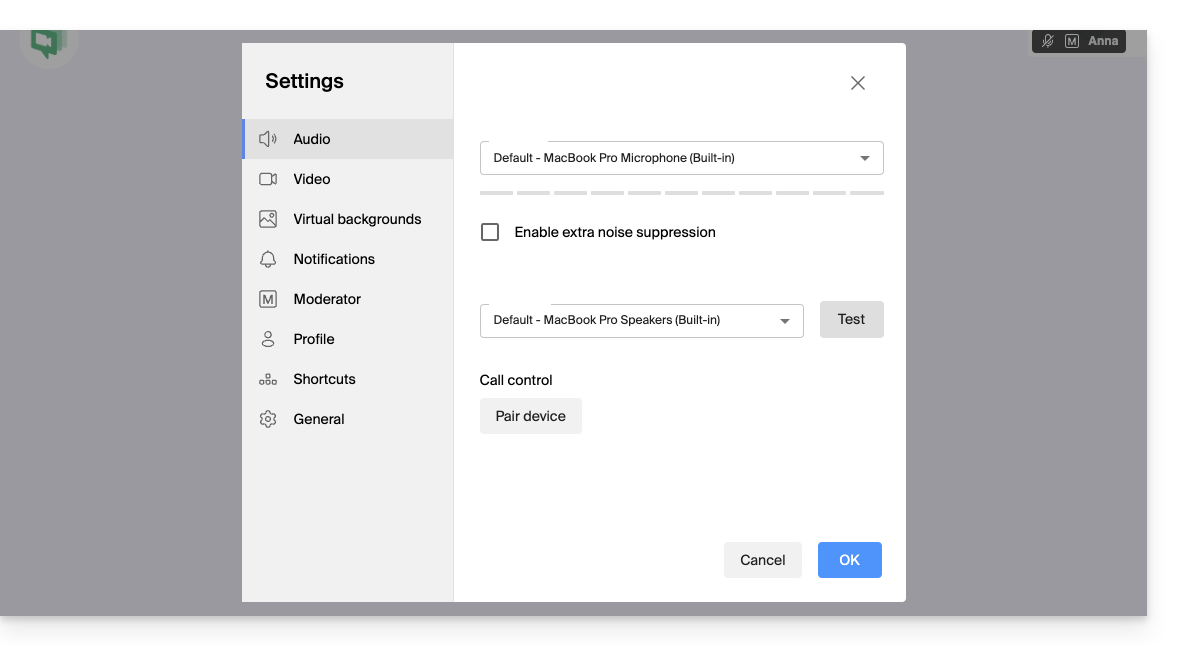This screenshot has width=1177, height=646.
Task: Click the Audio speaker icon in sidebar
Action: point(268,139)
